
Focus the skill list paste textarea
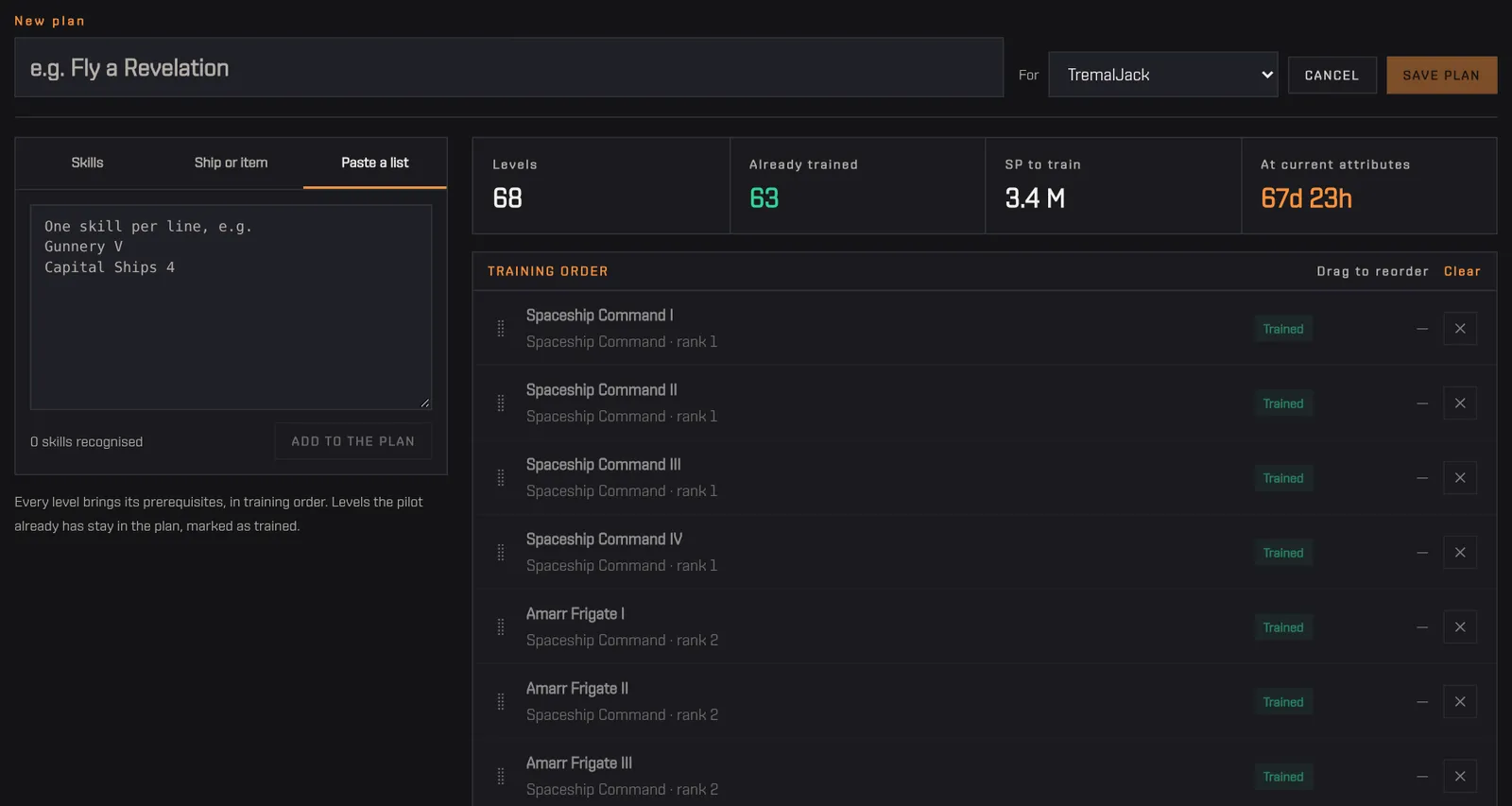(231, 307)
